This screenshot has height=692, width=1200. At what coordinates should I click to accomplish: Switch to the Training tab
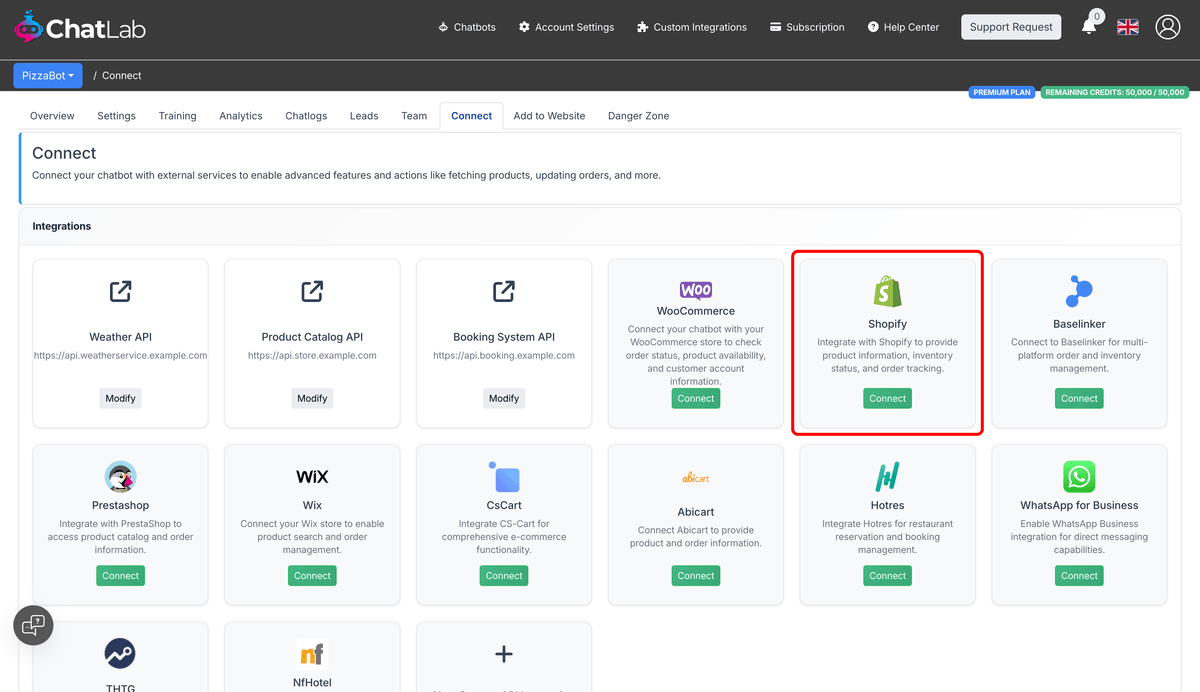(x=177, y=115)
